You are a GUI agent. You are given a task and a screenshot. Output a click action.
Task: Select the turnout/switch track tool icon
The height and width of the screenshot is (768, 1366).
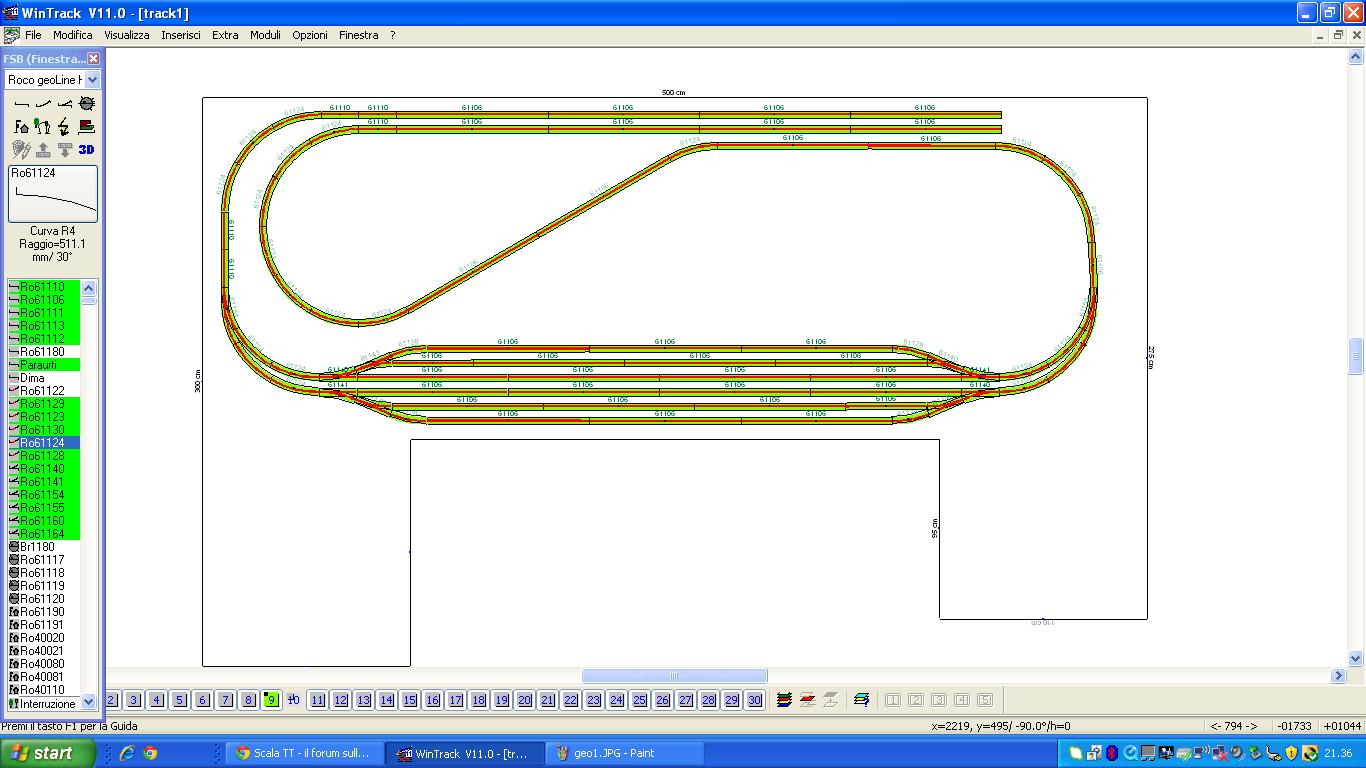coord(65,104)
